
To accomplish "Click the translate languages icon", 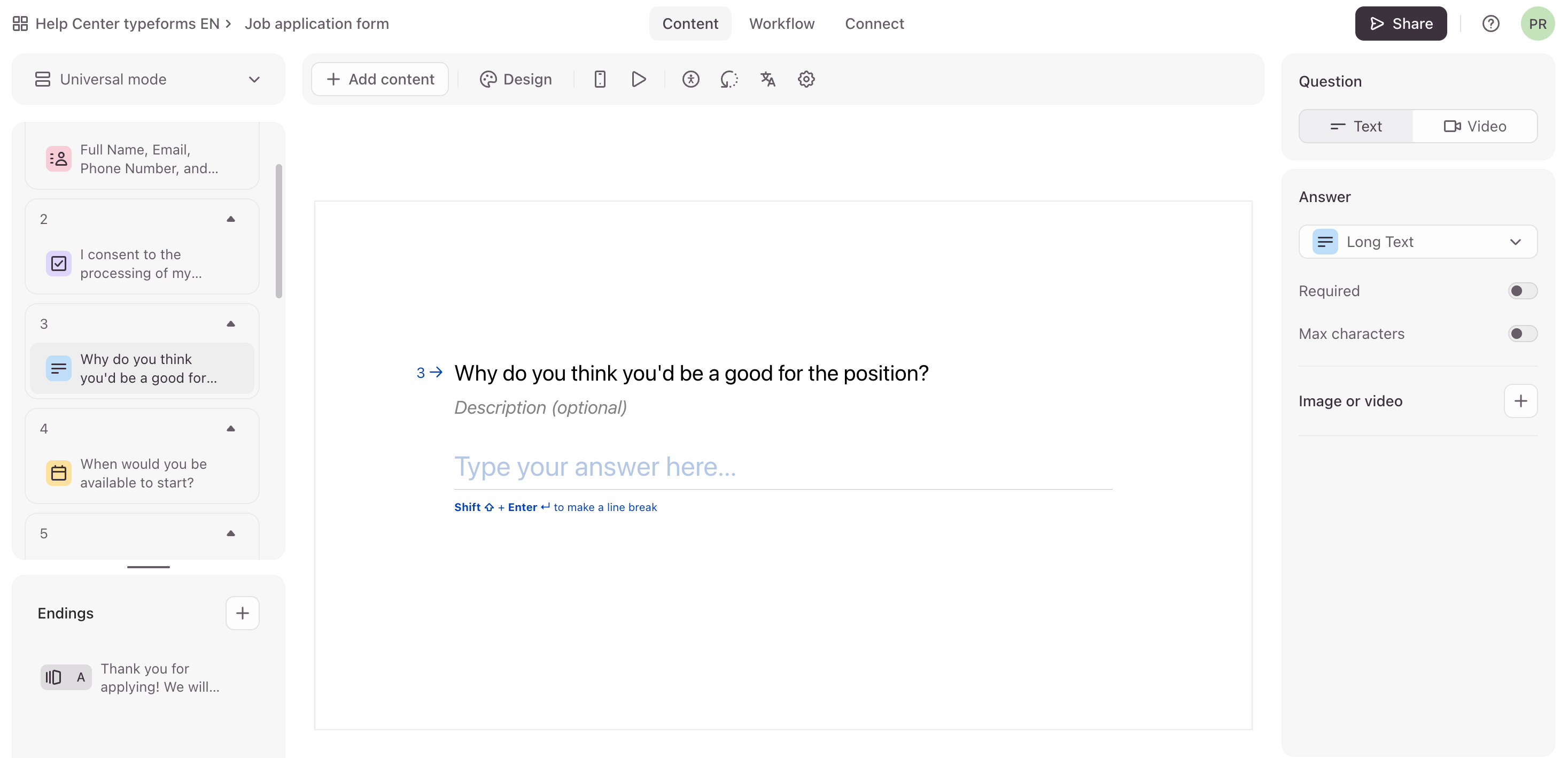I will pyautogui.click(x=767, y=79).
